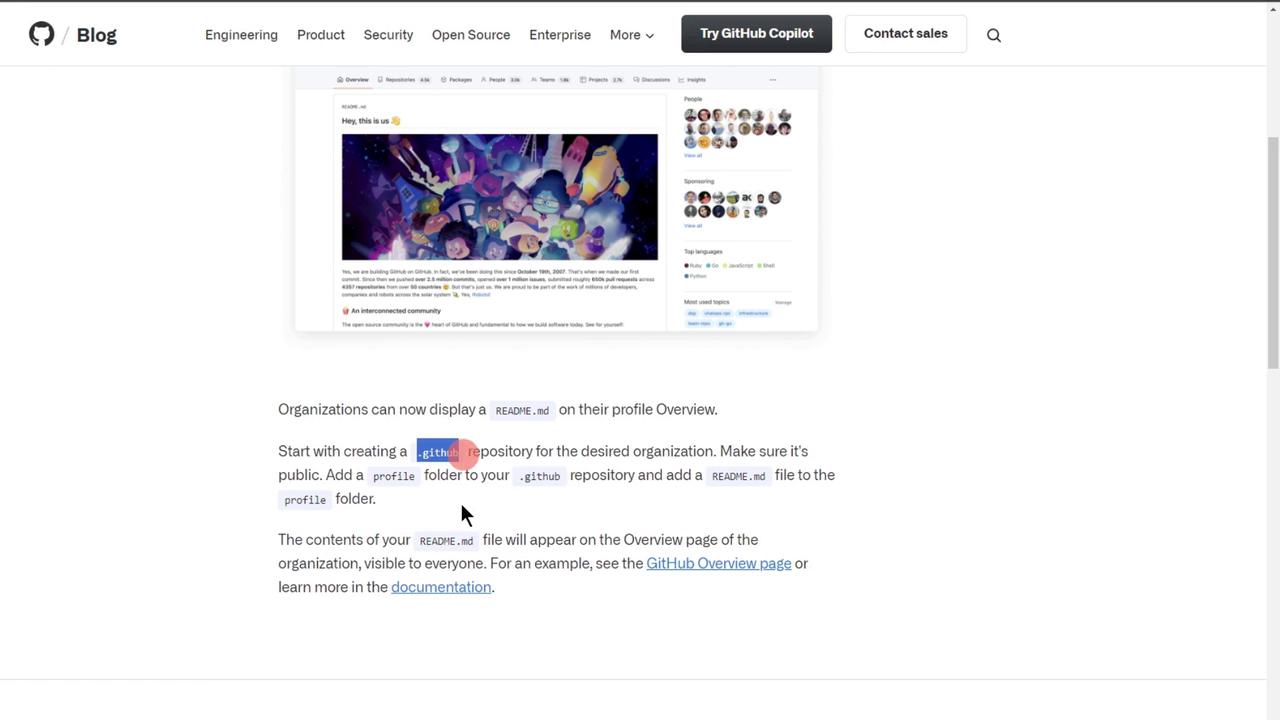Click the phrase "visible to everyone"
Screen dimensions: 1280x720
[x=424, y=563]
